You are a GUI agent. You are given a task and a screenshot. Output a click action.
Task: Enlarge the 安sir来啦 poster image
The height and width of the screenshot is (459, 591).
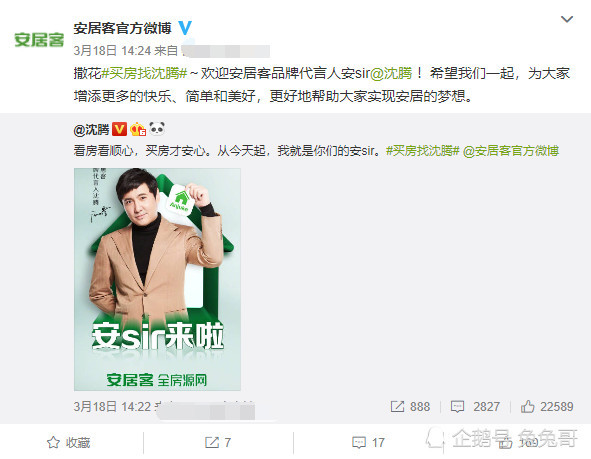[x=157, y=279]
